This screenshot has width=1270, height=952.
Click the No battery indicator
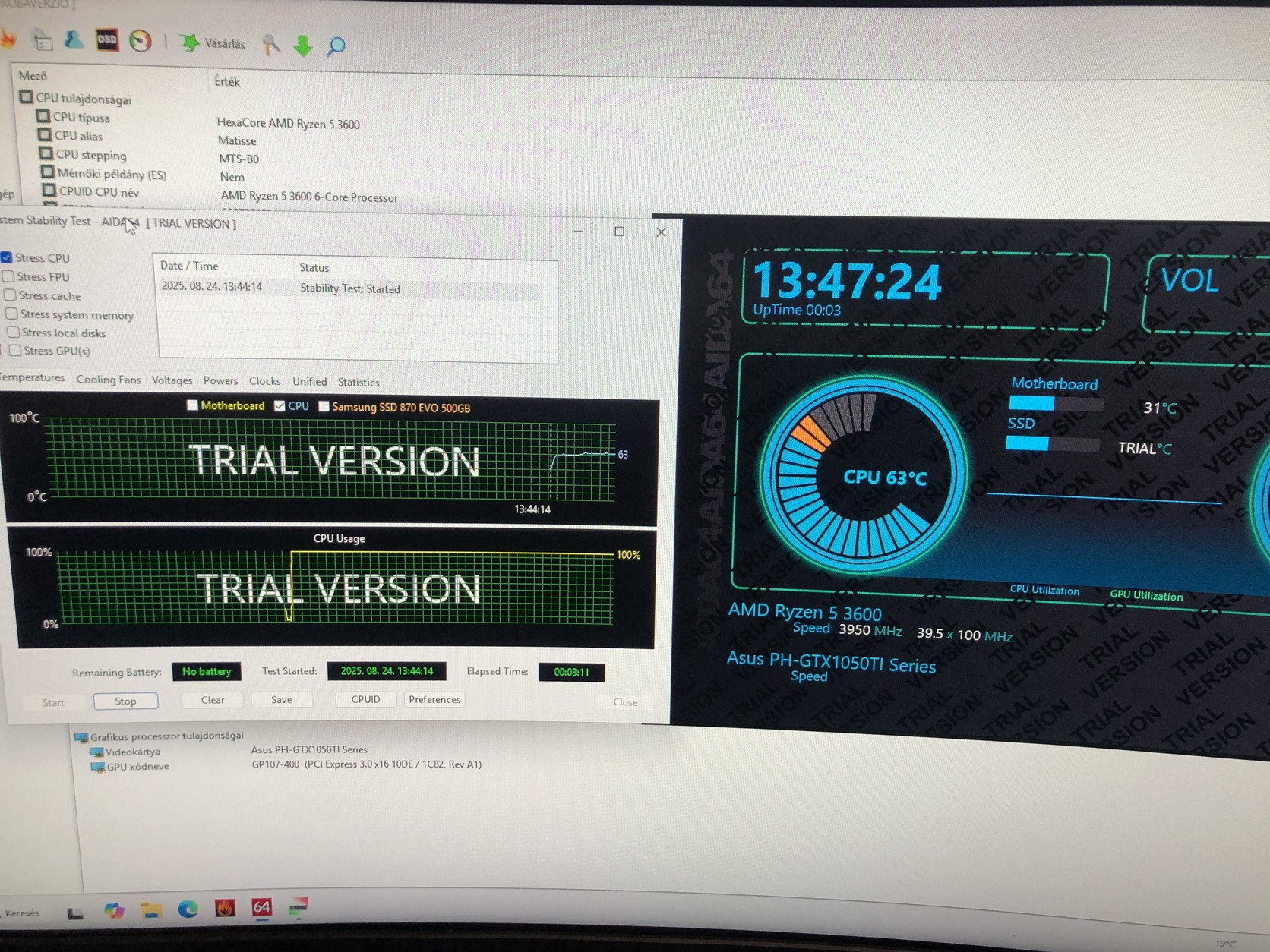(207, 671)
